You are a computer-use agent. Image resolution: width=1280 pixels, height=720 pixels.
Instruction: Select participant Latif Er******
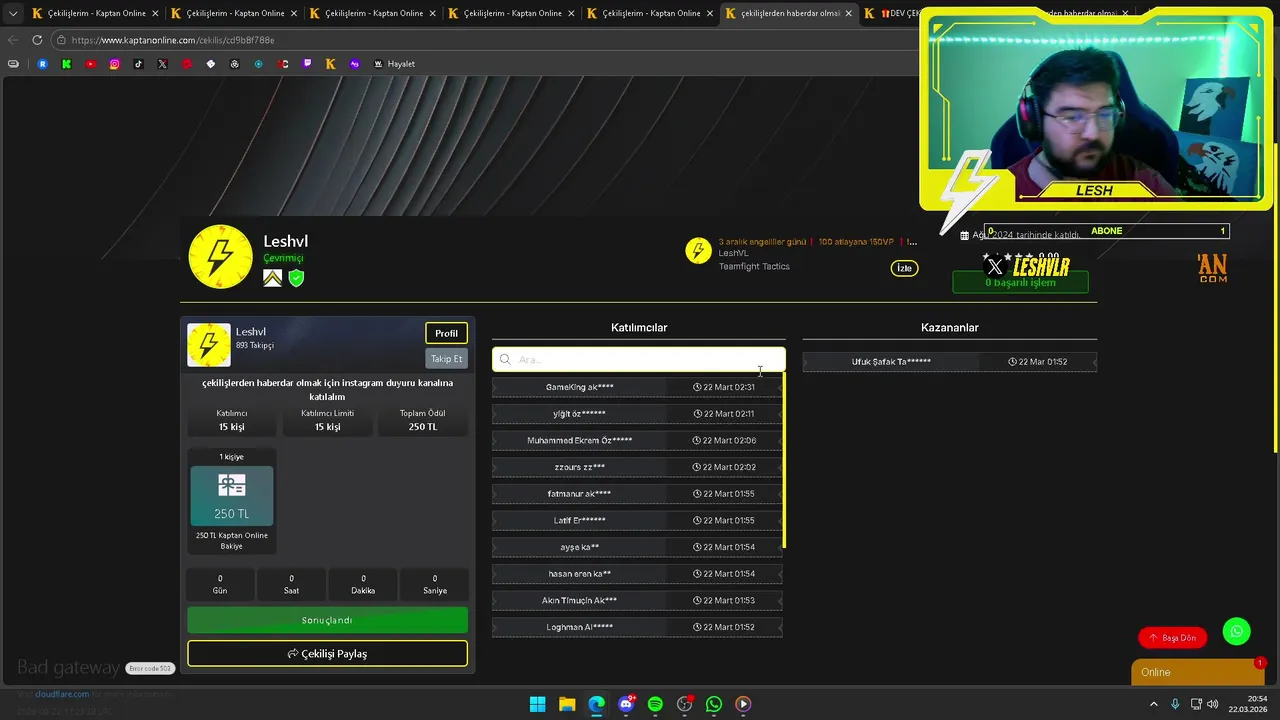pyautogui.click(x=637, y=520)
